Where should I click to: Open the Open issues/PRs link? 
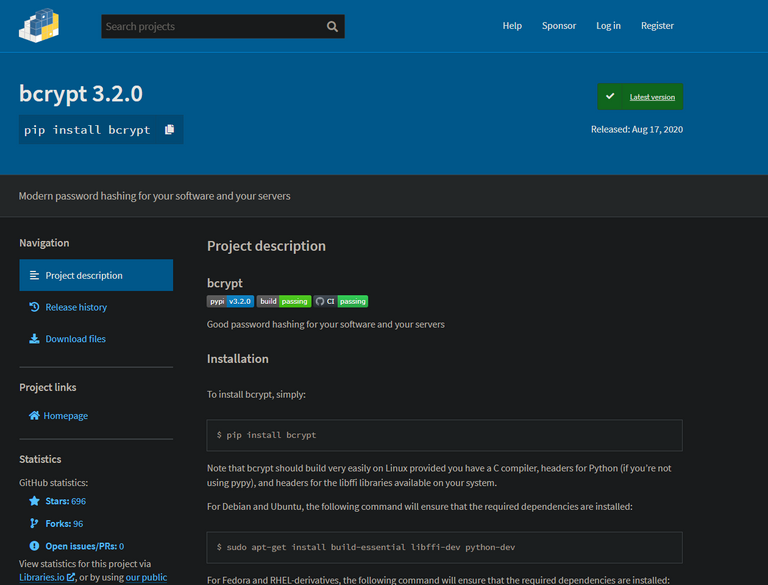pyautogui.click(x=85, y=546)
